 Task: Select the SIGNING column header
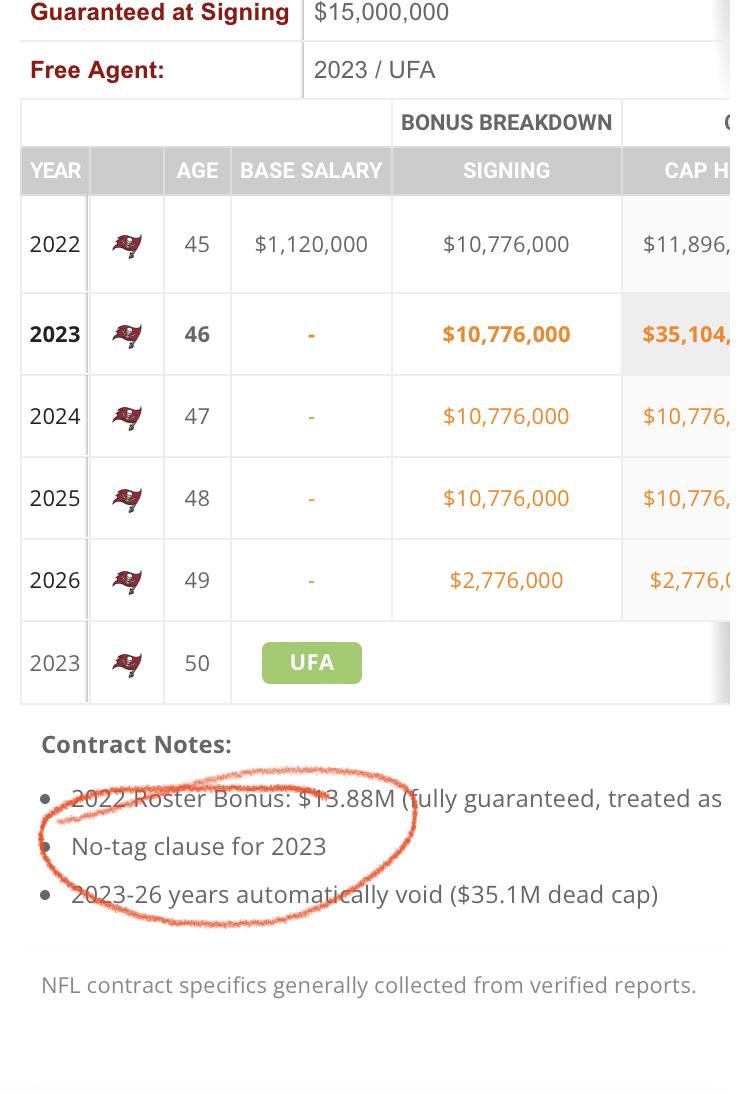coord(507,171)
